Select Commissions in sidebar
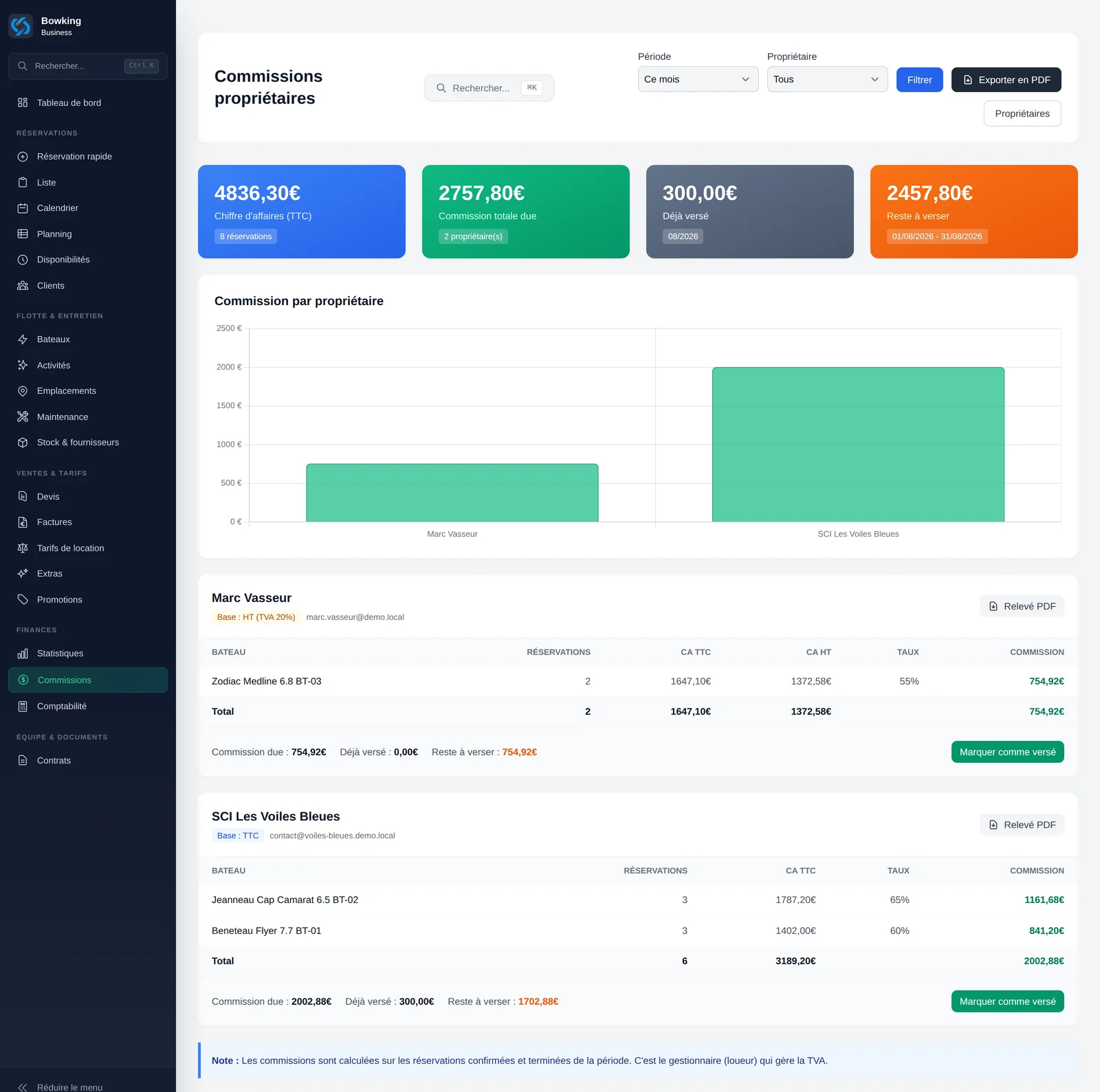 (x=88, y=680)
